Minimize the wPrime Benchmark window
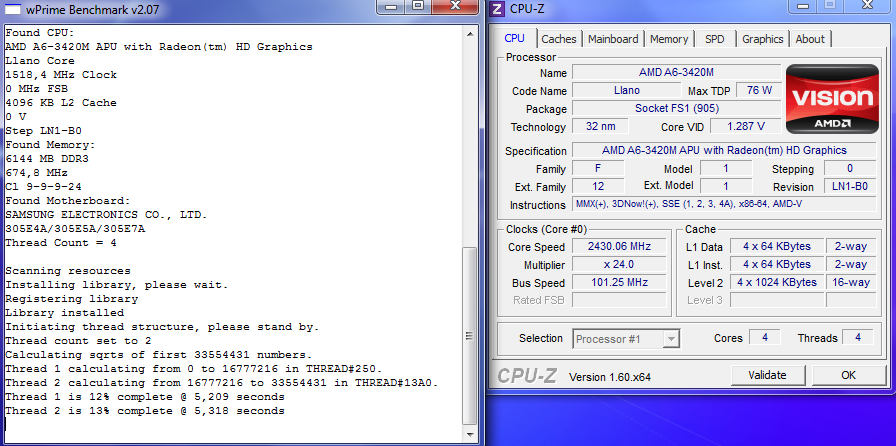The height and width of the screenshot is (446, 896). (391, 6)
